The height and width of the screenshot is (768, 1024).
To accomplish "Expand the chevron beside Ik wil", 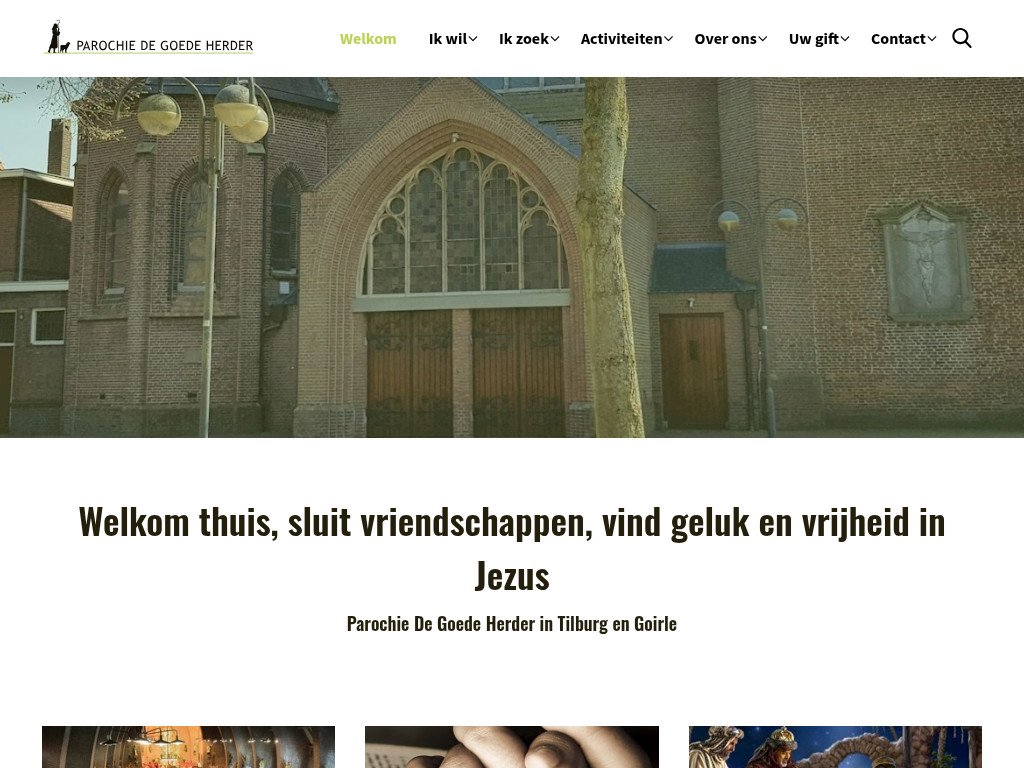I will 473,39.
